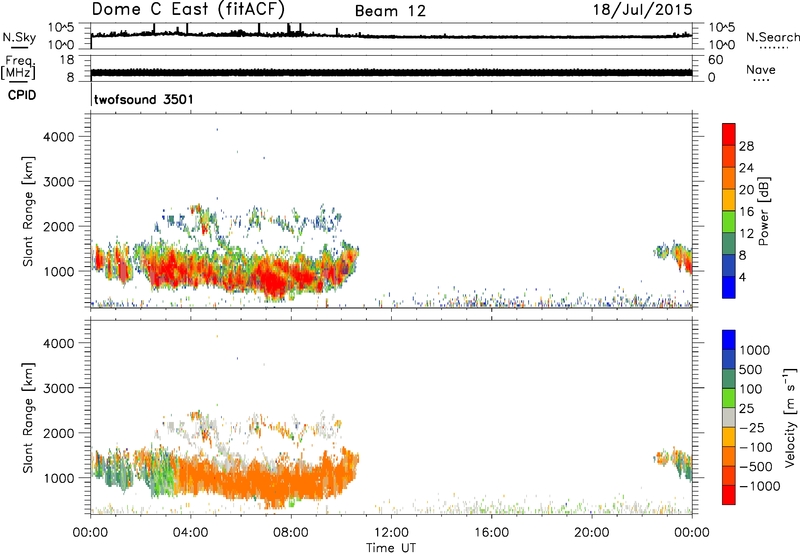Click the "2000" range tick in Velocity panel
800x554 pixels.
tap(59, 433)
